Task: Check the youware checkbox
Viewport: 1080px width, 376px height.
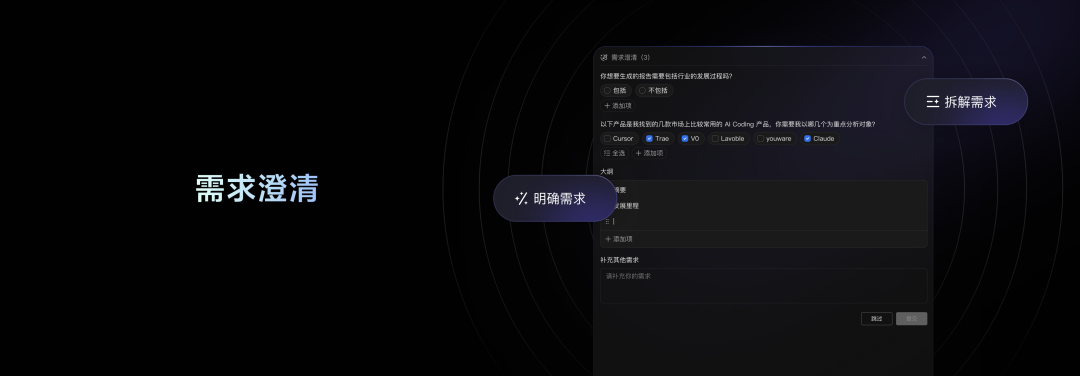Action: (760, 138)
